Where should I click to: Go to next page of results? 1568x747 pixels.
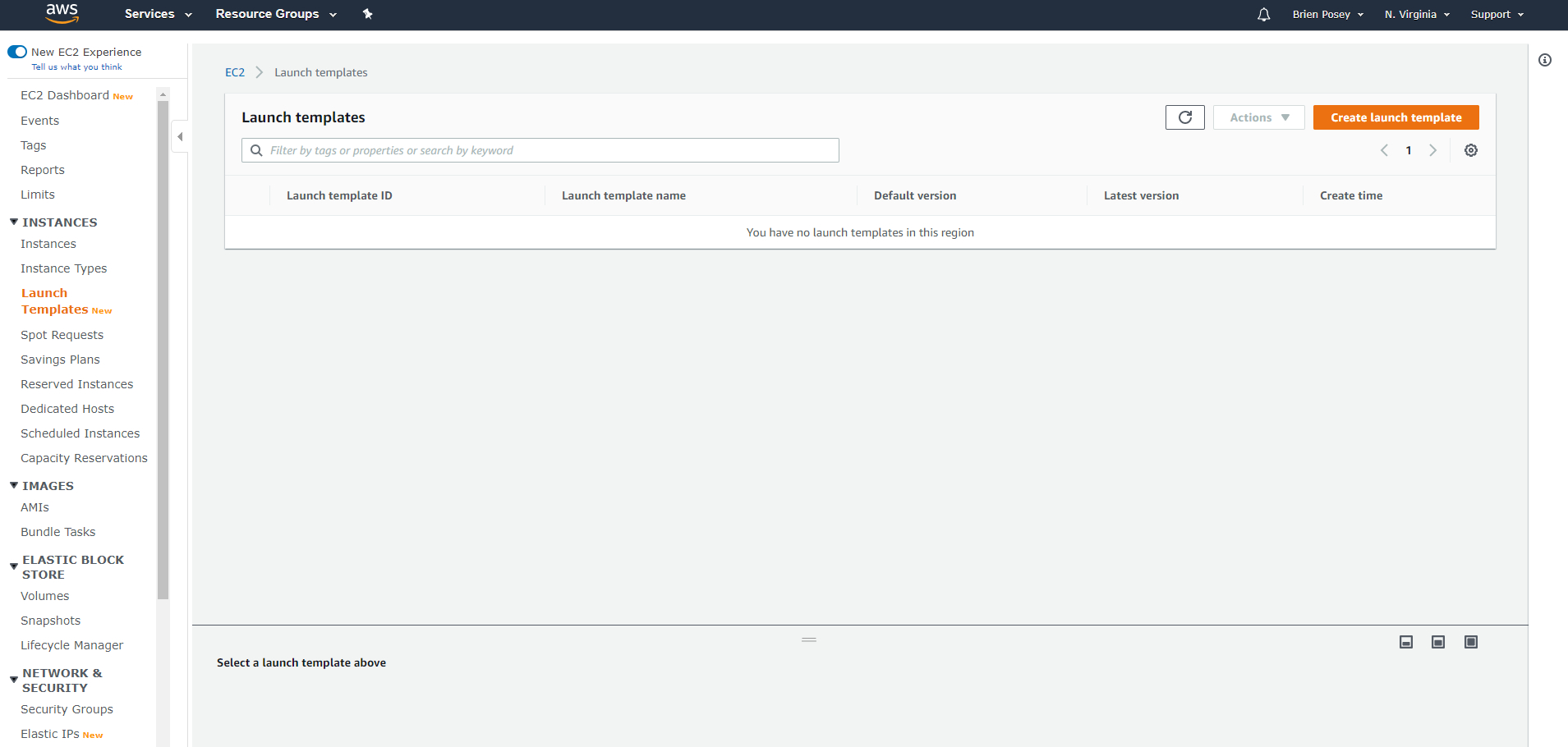click(x=1432, y=150)
